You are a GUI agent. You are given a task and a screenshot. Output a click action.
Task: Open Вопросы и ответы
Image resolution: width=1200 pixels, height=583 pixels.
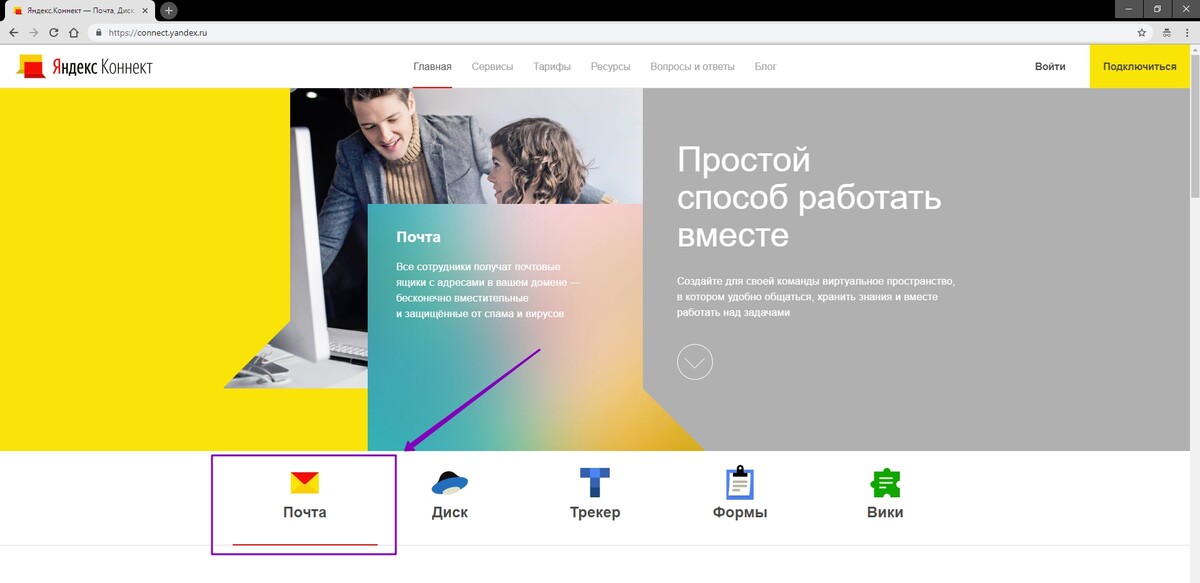(x=692, y=67)
